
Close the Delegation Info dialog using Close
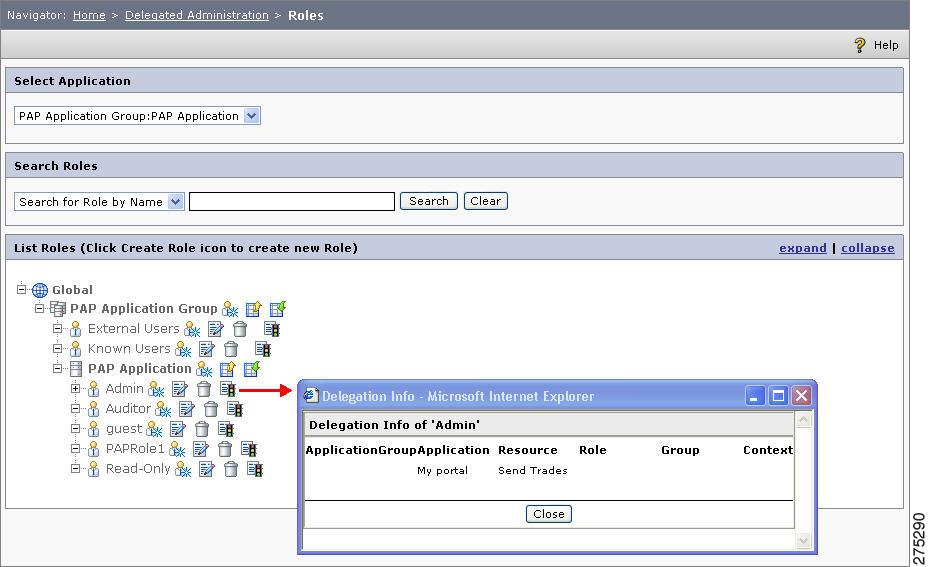click(549, 514)
